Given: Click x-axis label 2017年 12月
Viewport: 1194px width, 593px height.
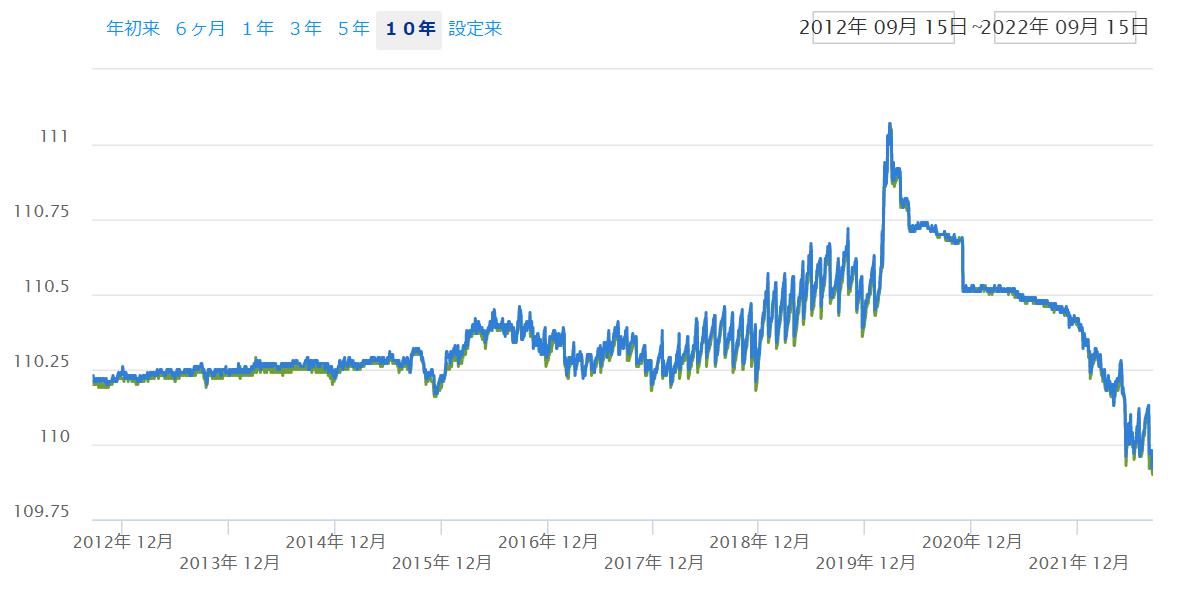Looking at the screenshot, I should click(x=653, y=563).
